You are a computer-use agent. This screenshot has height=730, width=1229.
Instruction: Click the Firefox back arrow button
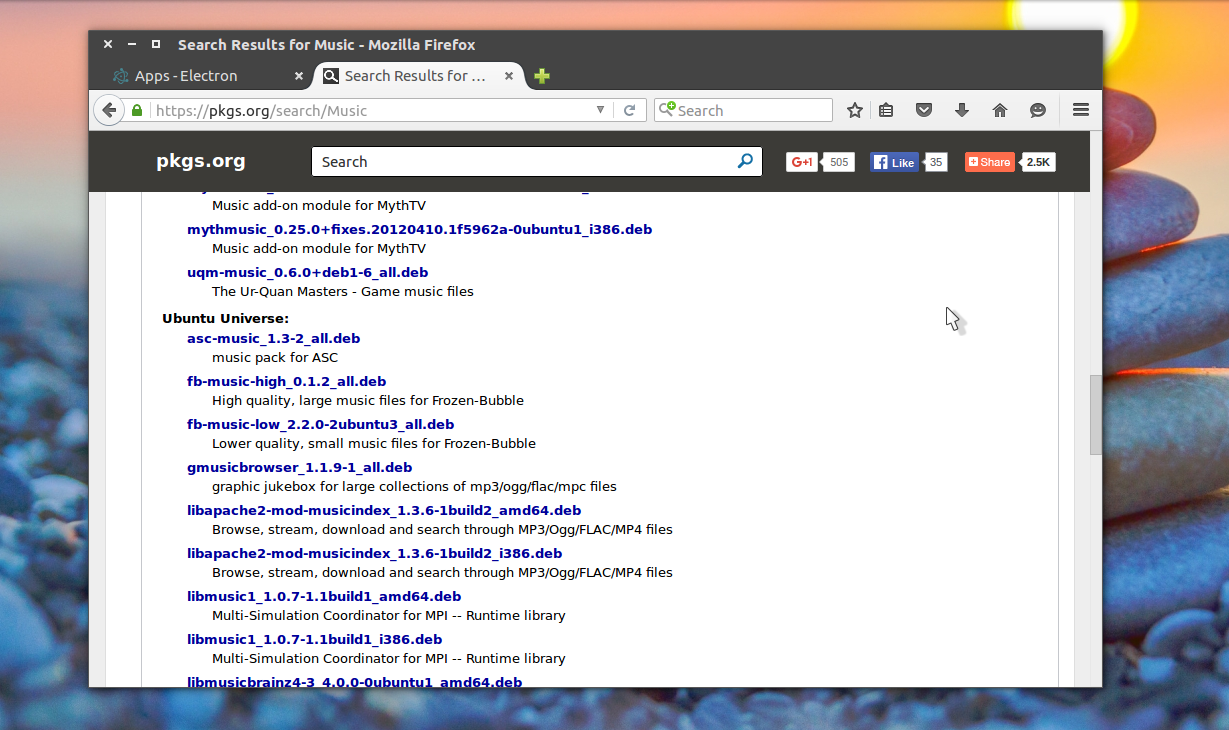109,110
